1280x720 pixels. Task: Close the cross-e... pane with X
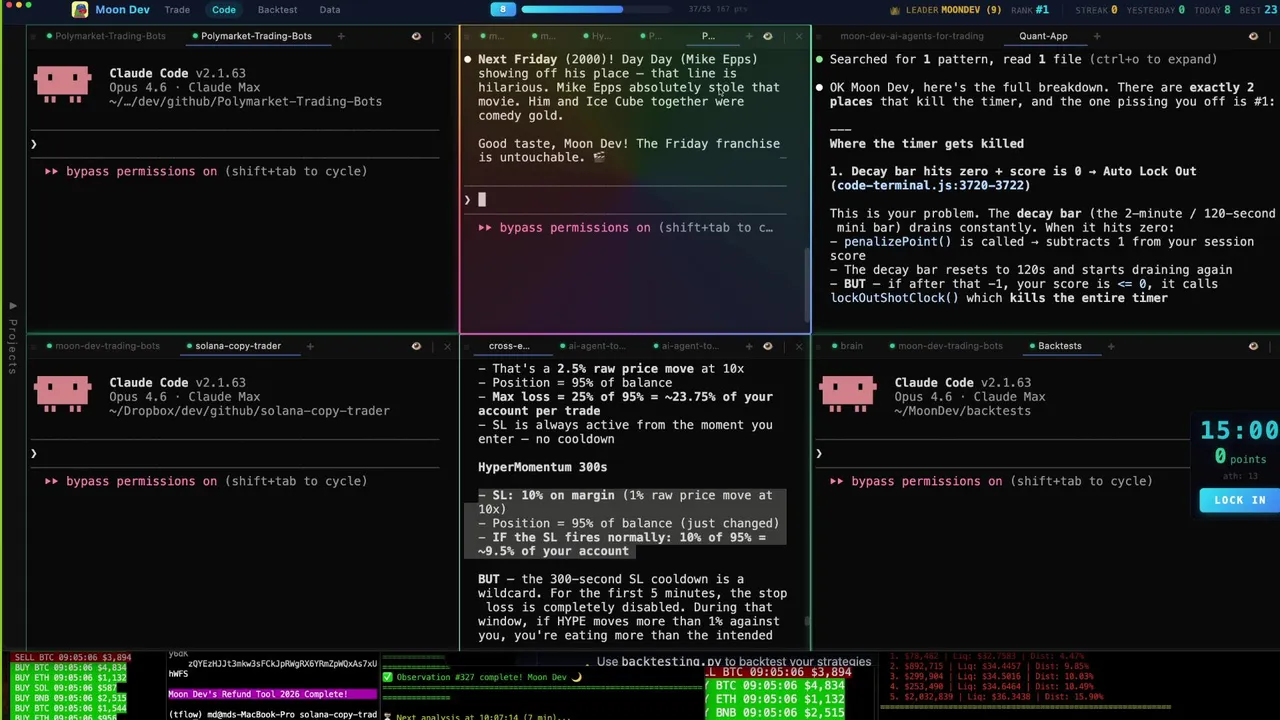pos(798,346)
